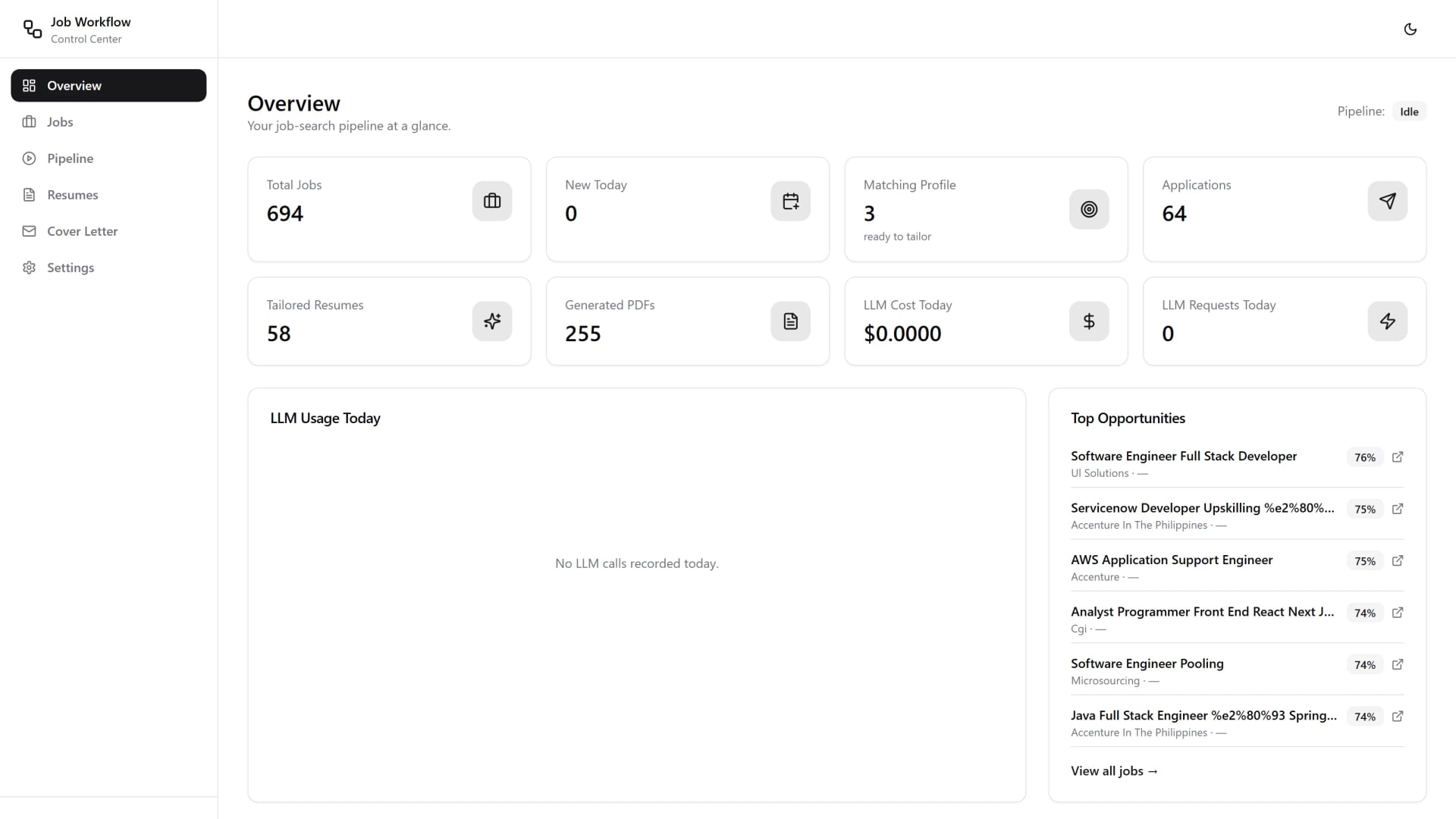Open Resumes in the sidebar
Screen dimensions: 1456x819
click(108, 195)
